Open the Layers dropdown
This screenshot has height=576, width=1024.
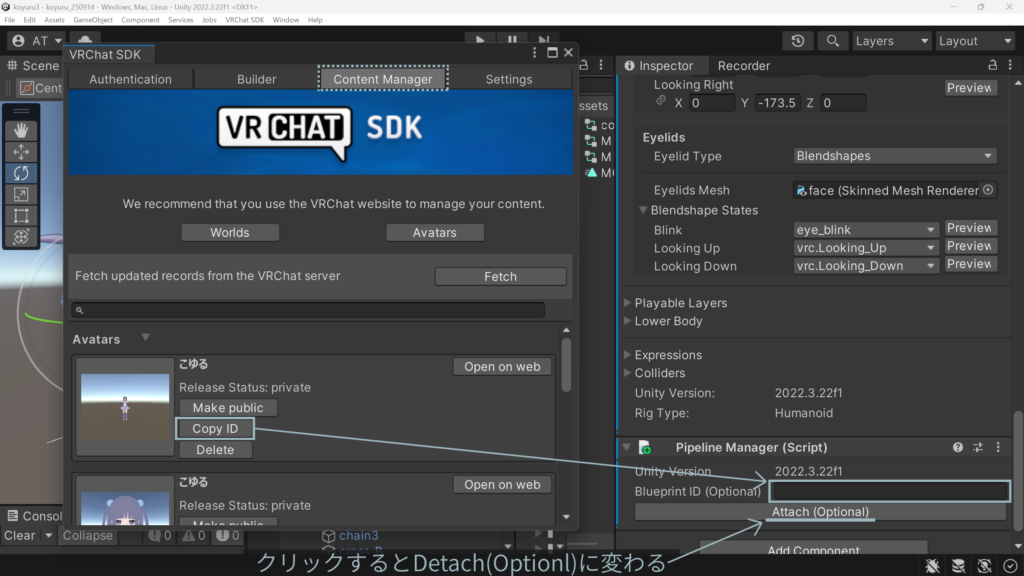(x=891, y=40)
